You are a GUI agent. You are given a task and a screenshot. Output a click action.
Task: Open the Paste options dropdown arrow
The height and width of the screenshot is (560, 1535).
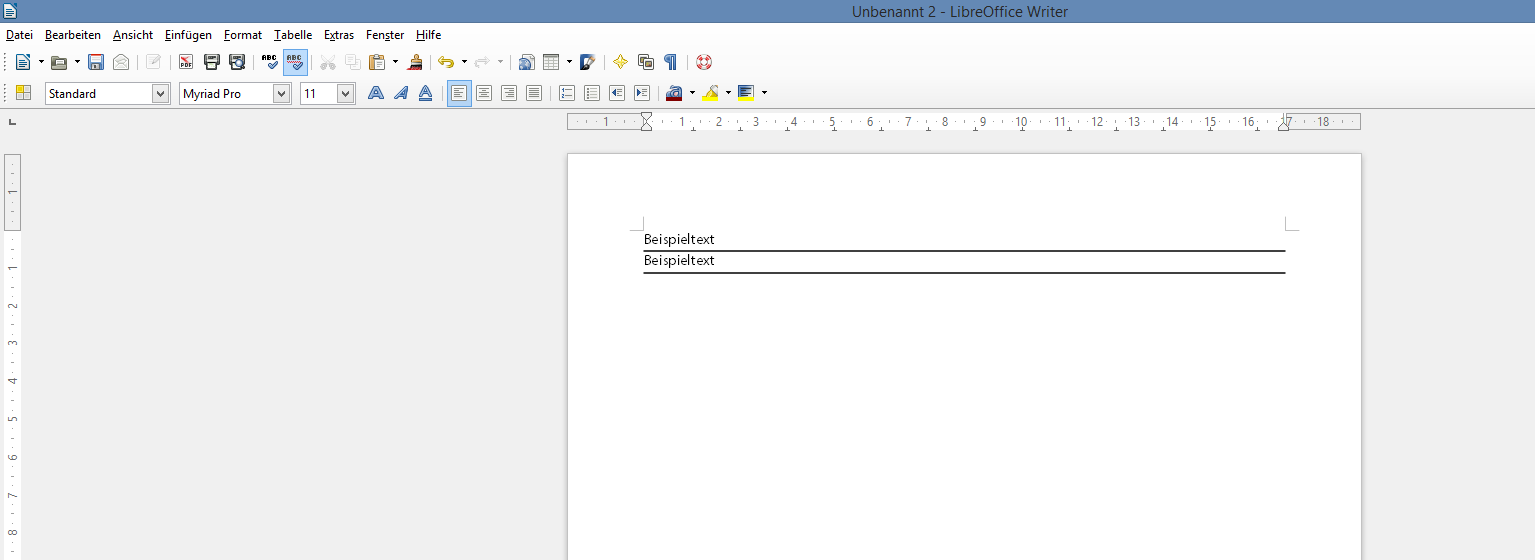(395, 62)
